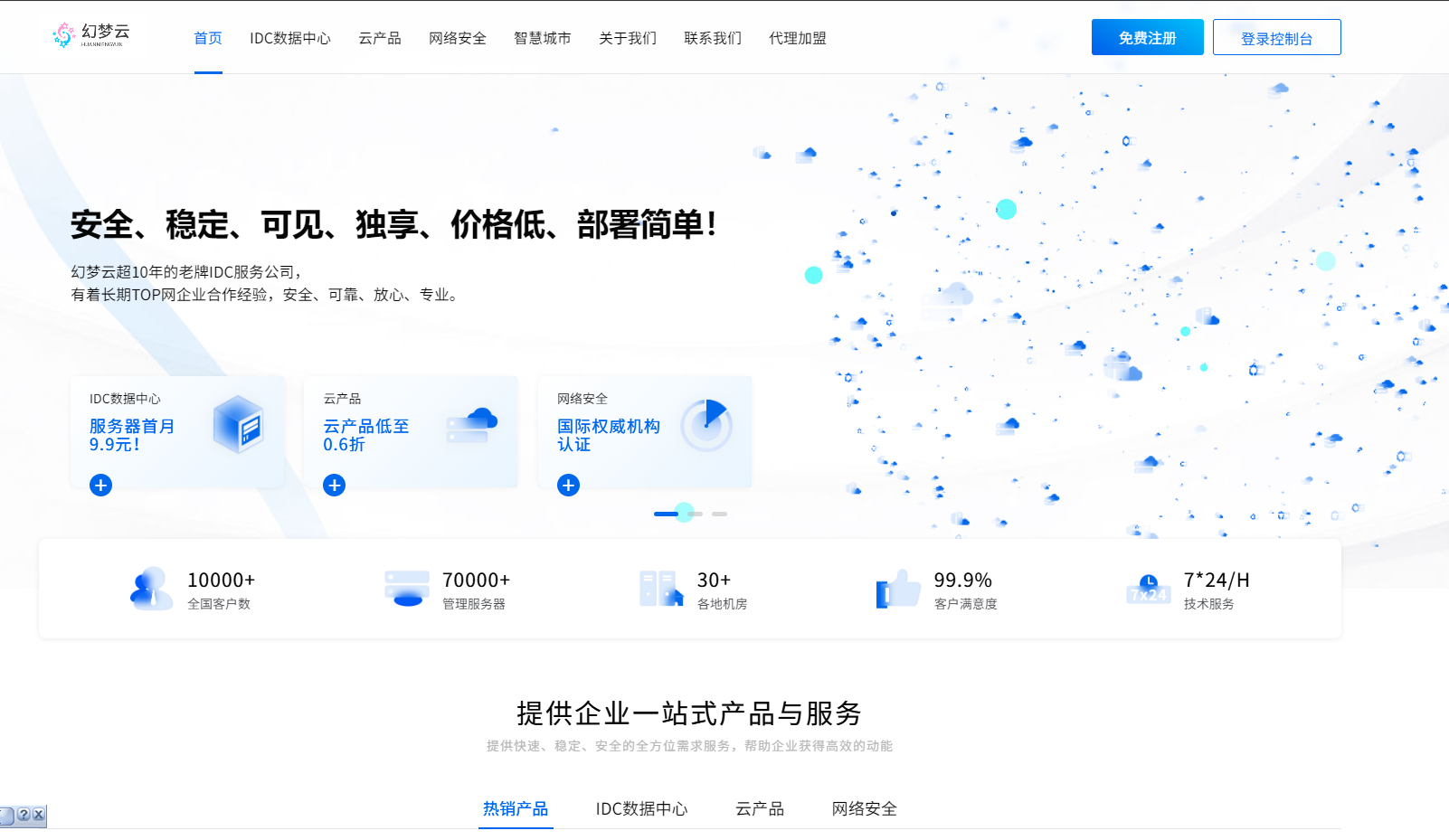Viewport: 1449px width, 840px height.
Task: Click the datacenter icon beside 30+
Action: coord(661,590)
